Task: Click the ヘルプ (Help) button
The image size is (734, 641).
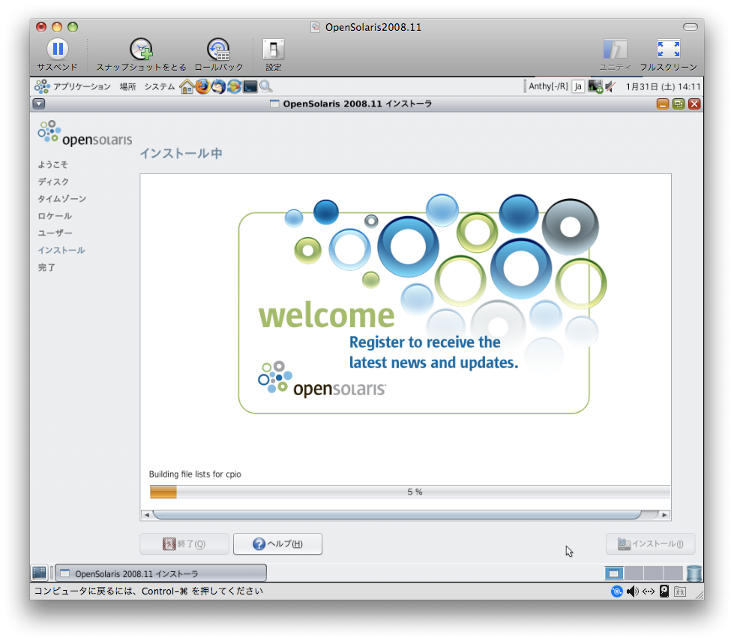Action: tap(277, 544)
